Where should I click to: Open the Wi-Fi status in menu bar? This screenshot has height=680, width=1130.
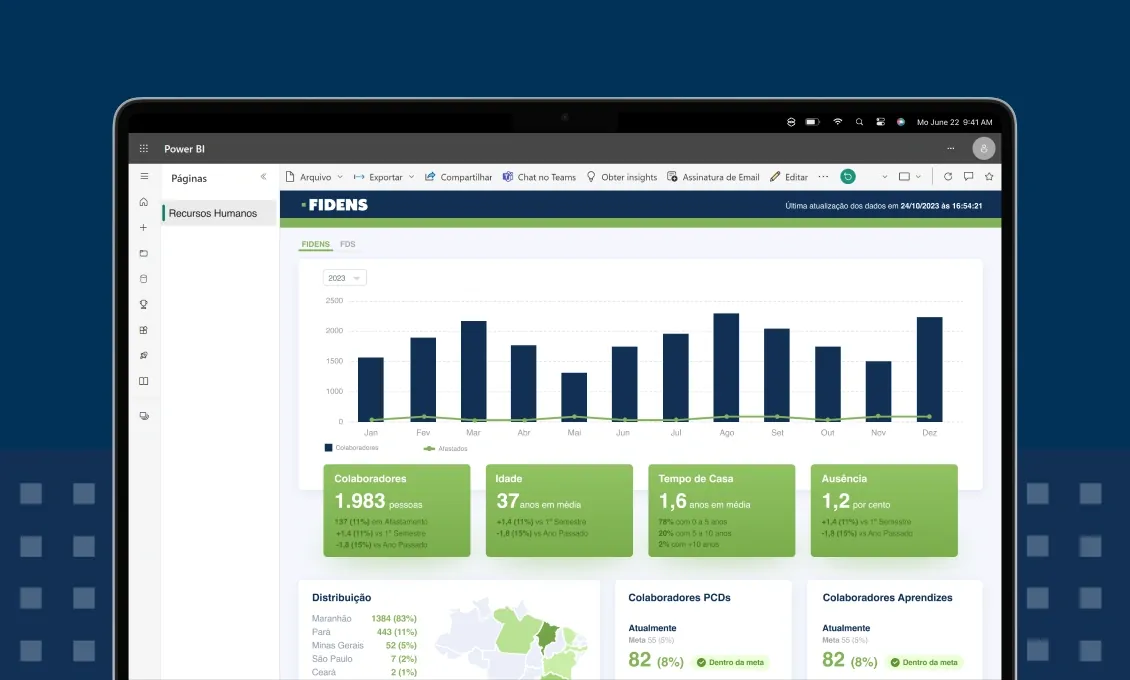[837, 122]
